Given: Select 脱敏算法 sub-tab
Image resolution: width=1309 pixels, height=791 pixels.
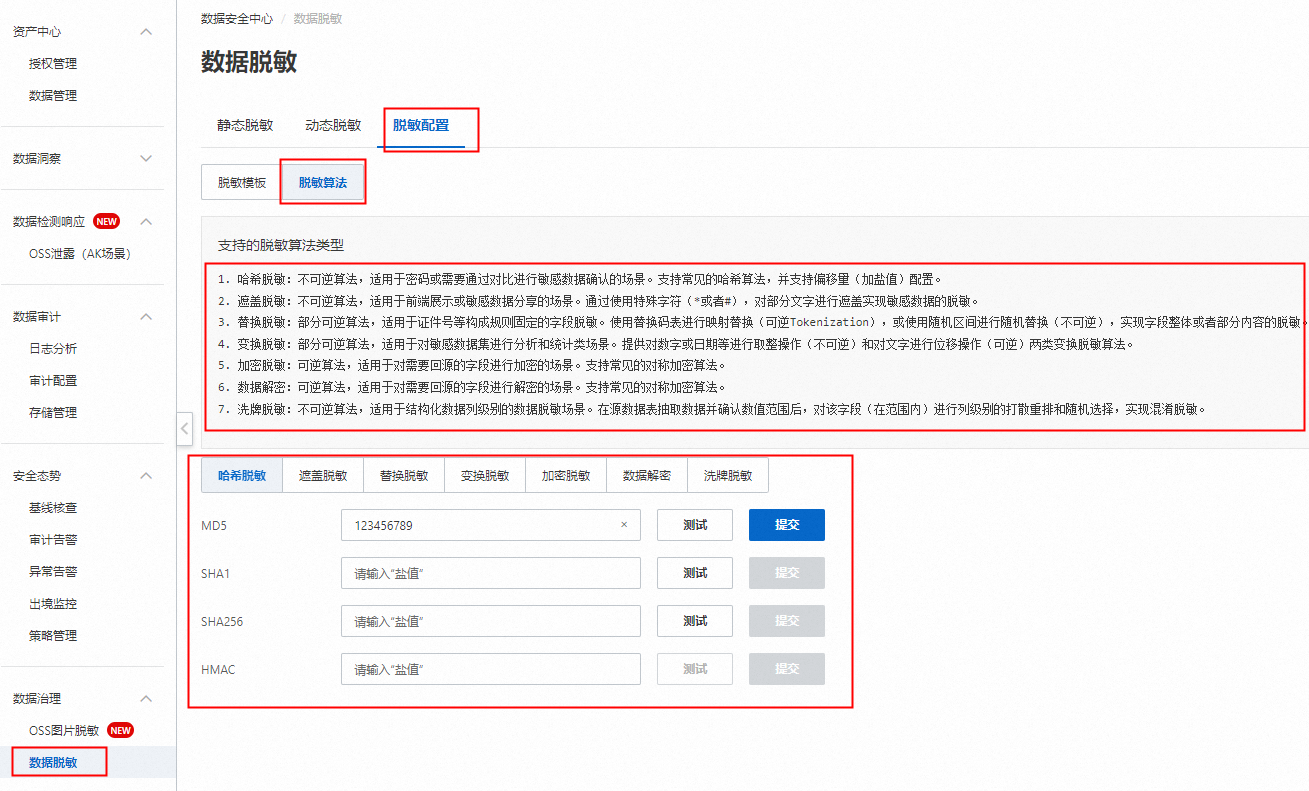Looking at the screenshot, I should coord(323,183).
